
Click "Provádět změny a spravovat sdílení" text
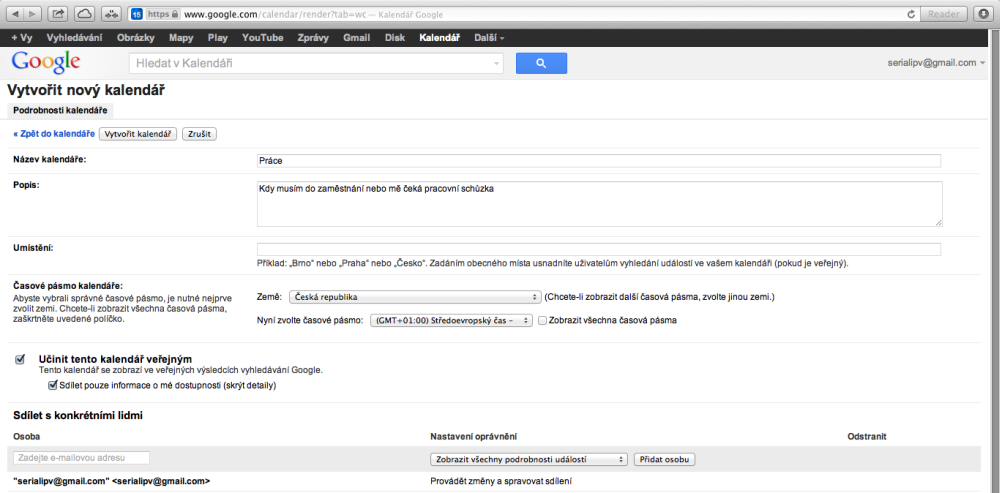pyautogui.click(x=499, y=482)
